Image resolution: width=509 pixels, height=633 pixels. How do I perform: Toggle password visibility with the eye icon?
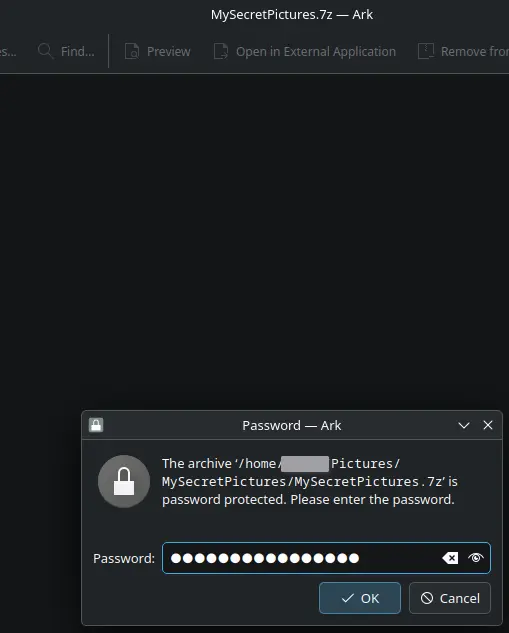tap(476, 558)
